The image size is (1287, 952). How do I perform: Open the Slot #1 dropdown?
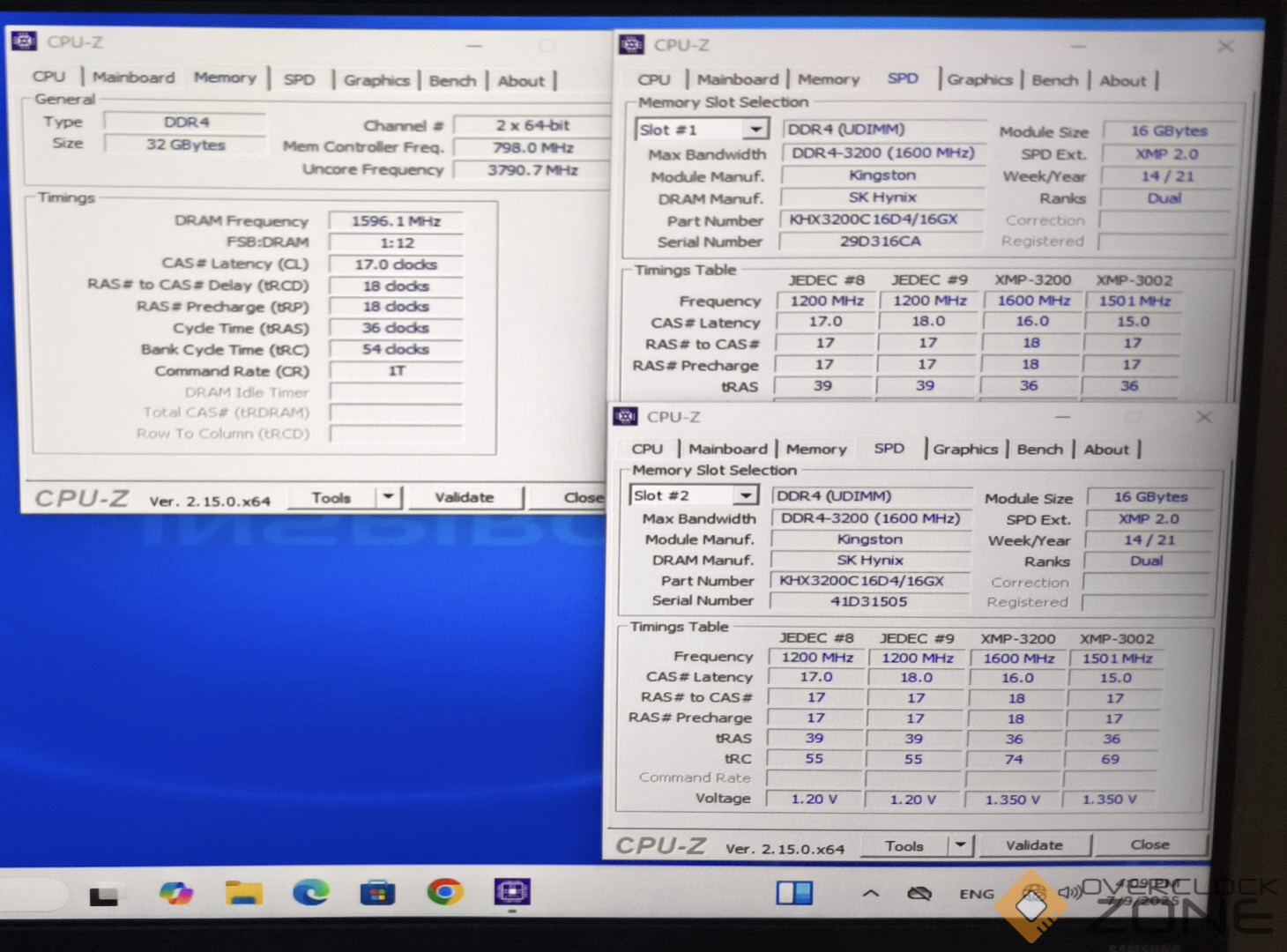tap(755, 130)
